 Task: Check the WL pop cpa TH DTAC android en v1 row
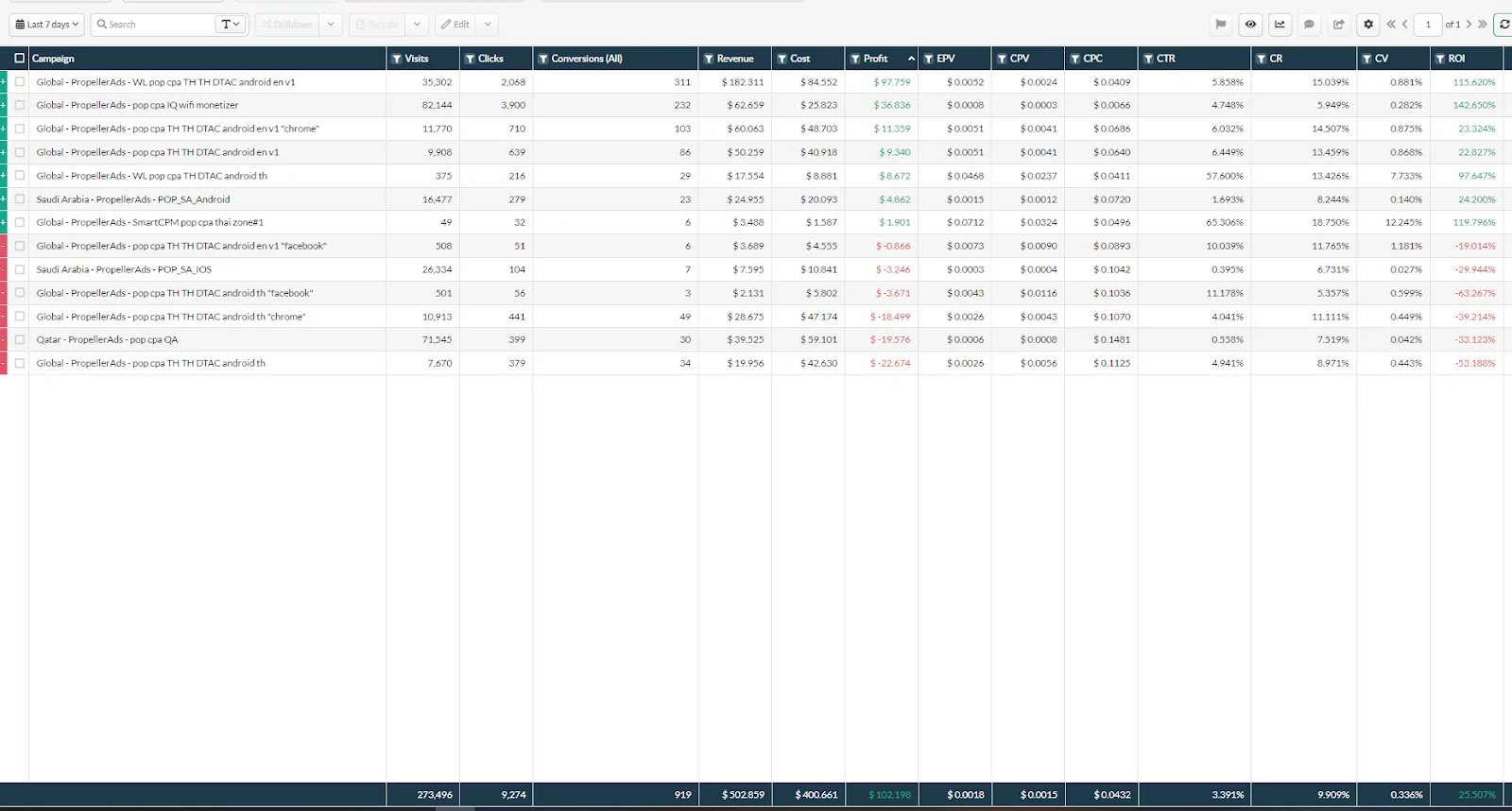pyautogui.click(x=19, y=82)
